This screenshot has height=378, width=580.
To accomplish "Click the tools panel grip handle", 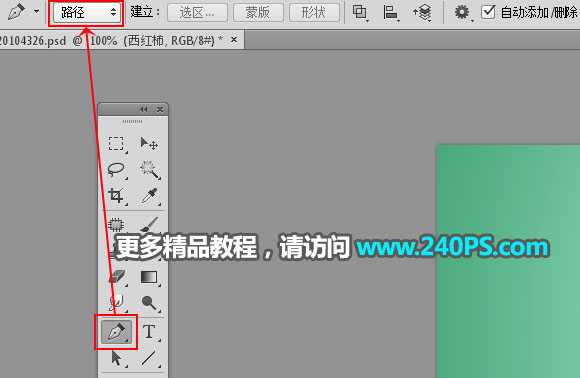I will 132,121.
